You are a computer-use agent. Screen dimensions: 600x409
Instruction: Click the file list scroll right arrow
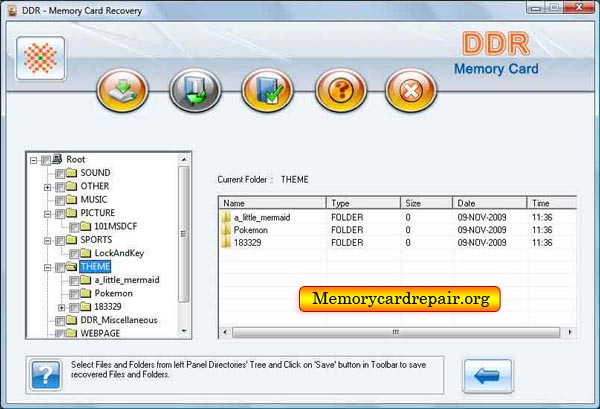pos(570,332)
